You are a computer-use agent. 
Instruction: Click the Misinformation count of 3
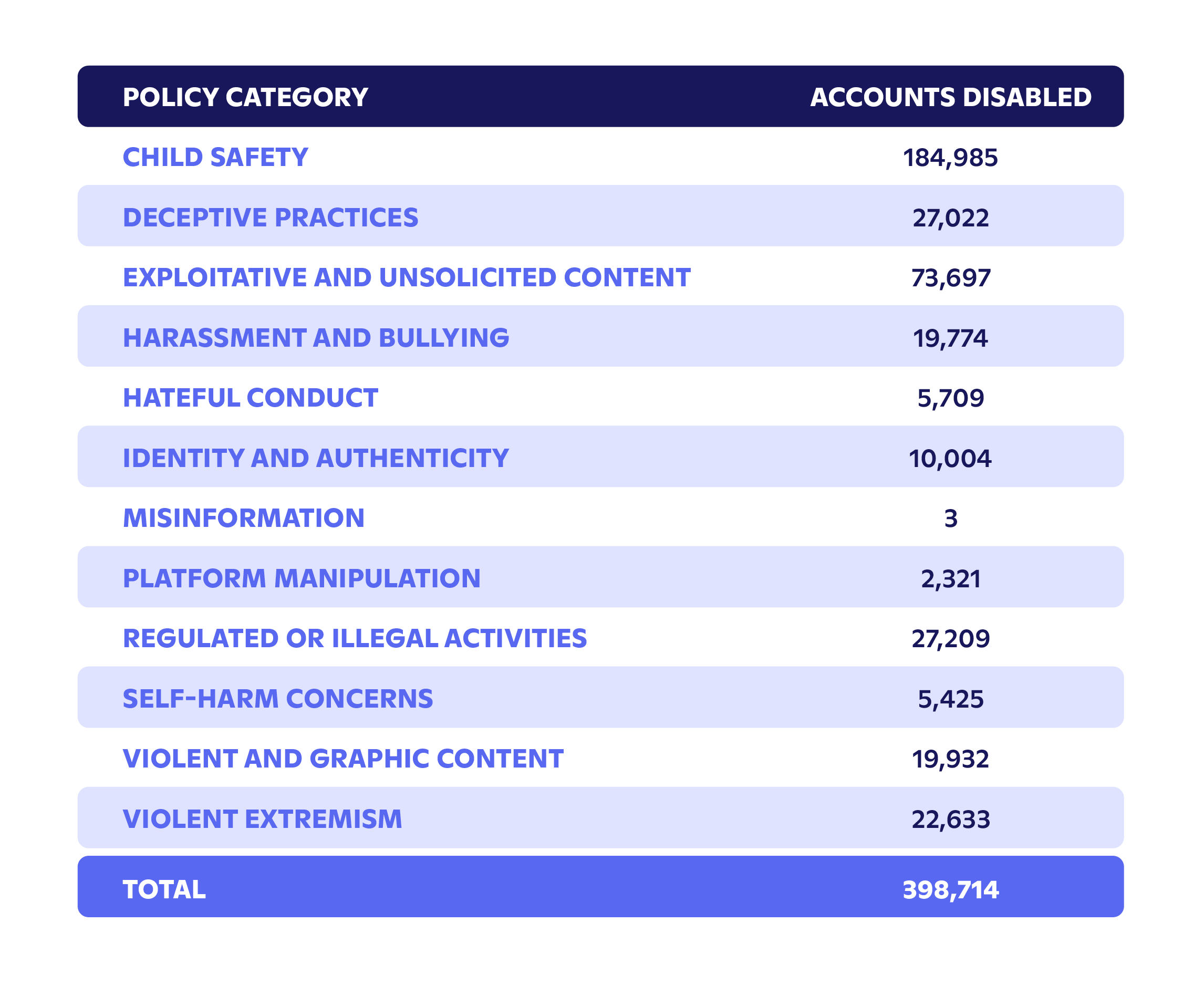tap(950, 519)
